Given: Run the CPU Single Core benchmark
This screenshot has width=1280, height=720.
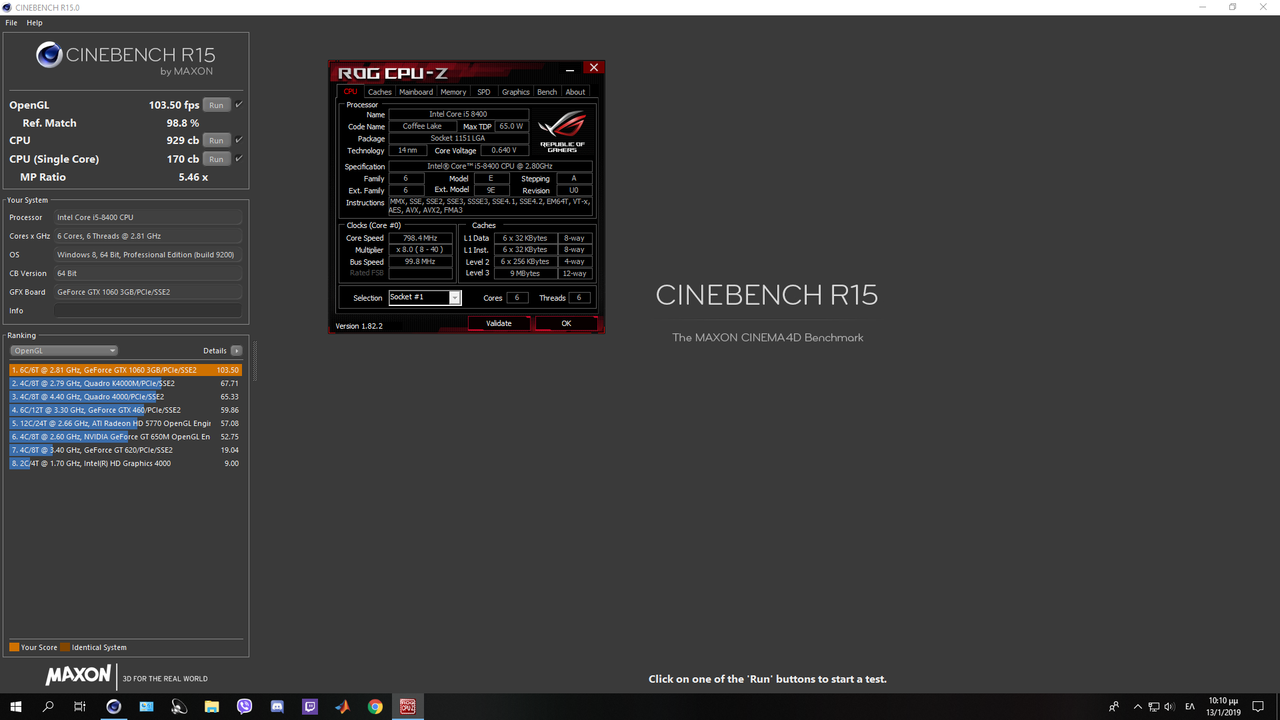Looking at the screenshot, I should (216, 159).
